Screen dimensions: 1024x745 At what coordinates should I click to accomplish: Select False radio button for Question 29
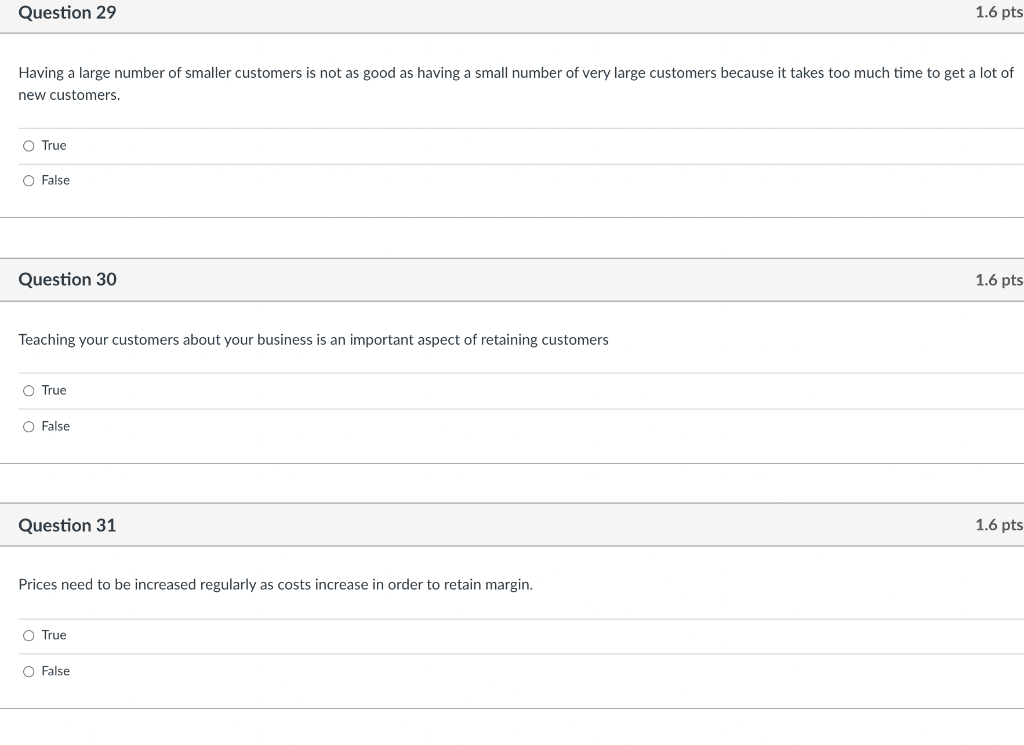pos(29,181)
